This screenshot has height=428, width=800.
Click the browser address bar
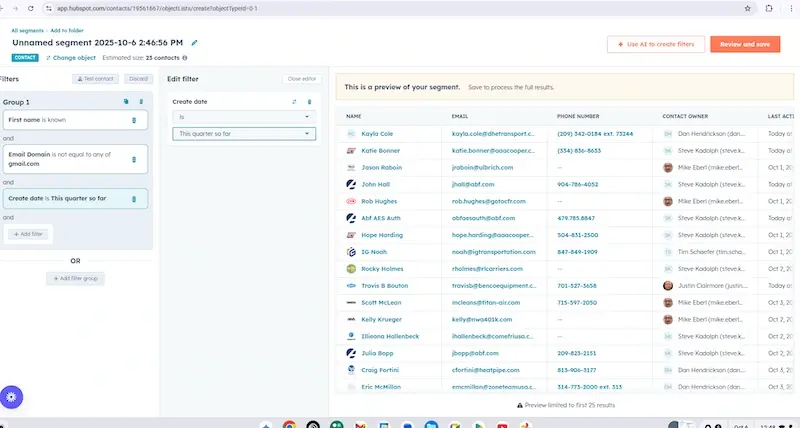(x=393, y=8)
